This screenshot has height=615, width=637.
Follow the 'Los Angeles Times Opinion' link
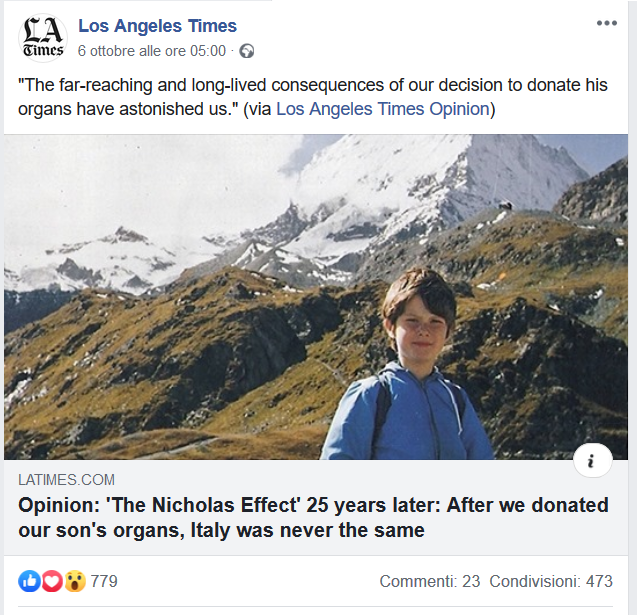click(x=382, y=108)
